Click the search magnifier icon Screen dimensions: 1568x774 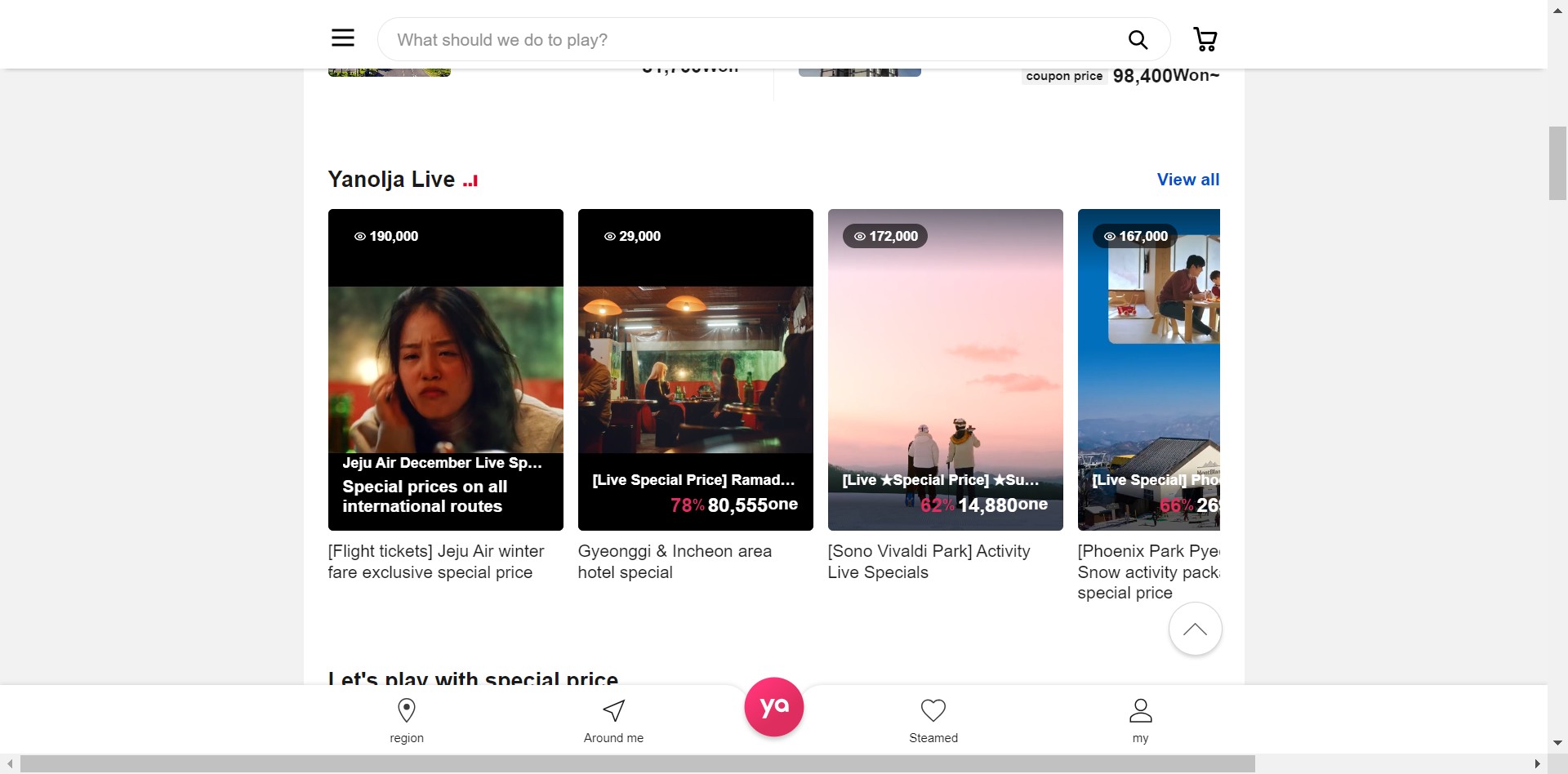pyautogui.click(x=1138, y=40)
